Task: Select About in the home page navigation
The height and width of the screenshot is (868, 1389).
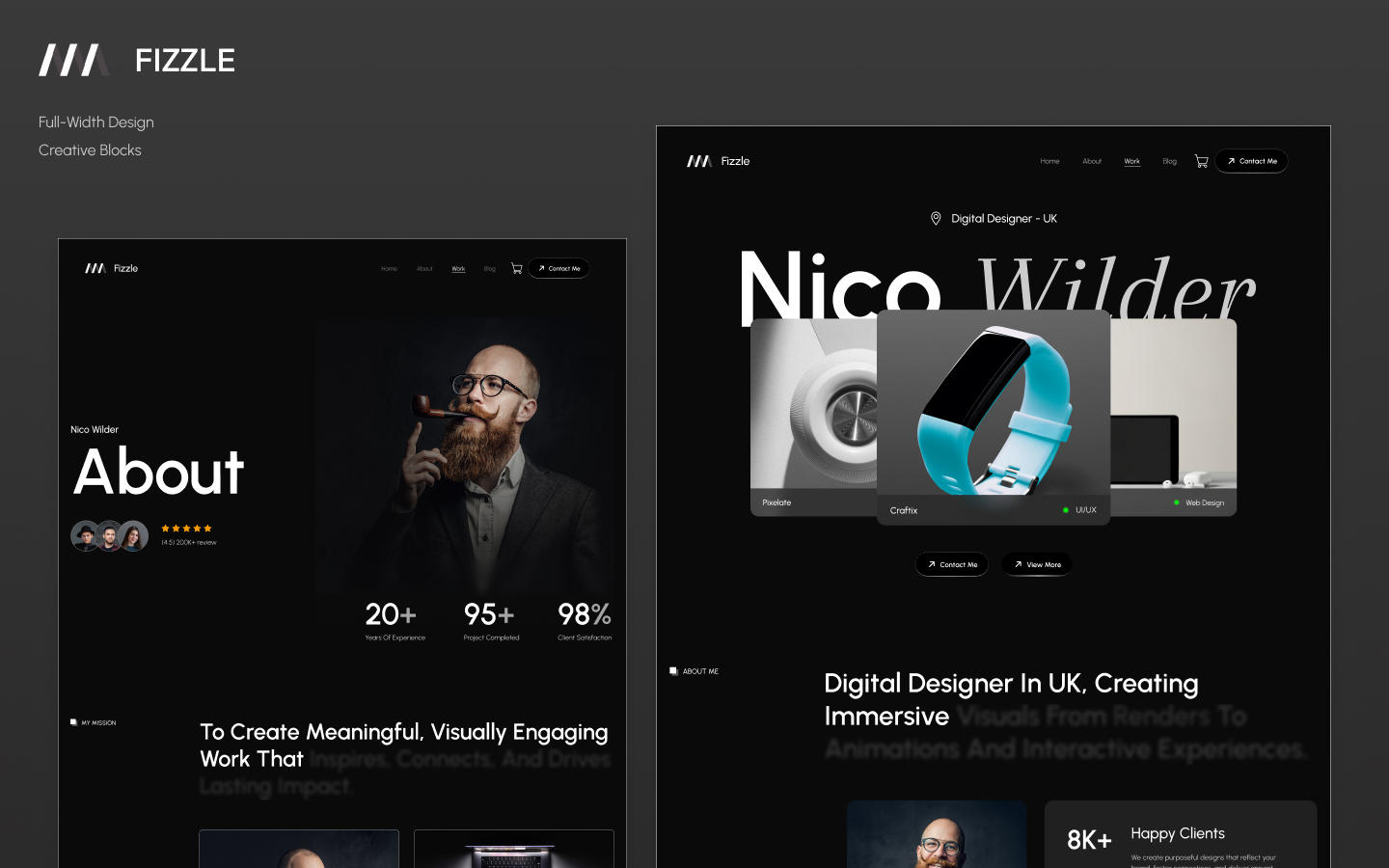Action: [1092, 161]
